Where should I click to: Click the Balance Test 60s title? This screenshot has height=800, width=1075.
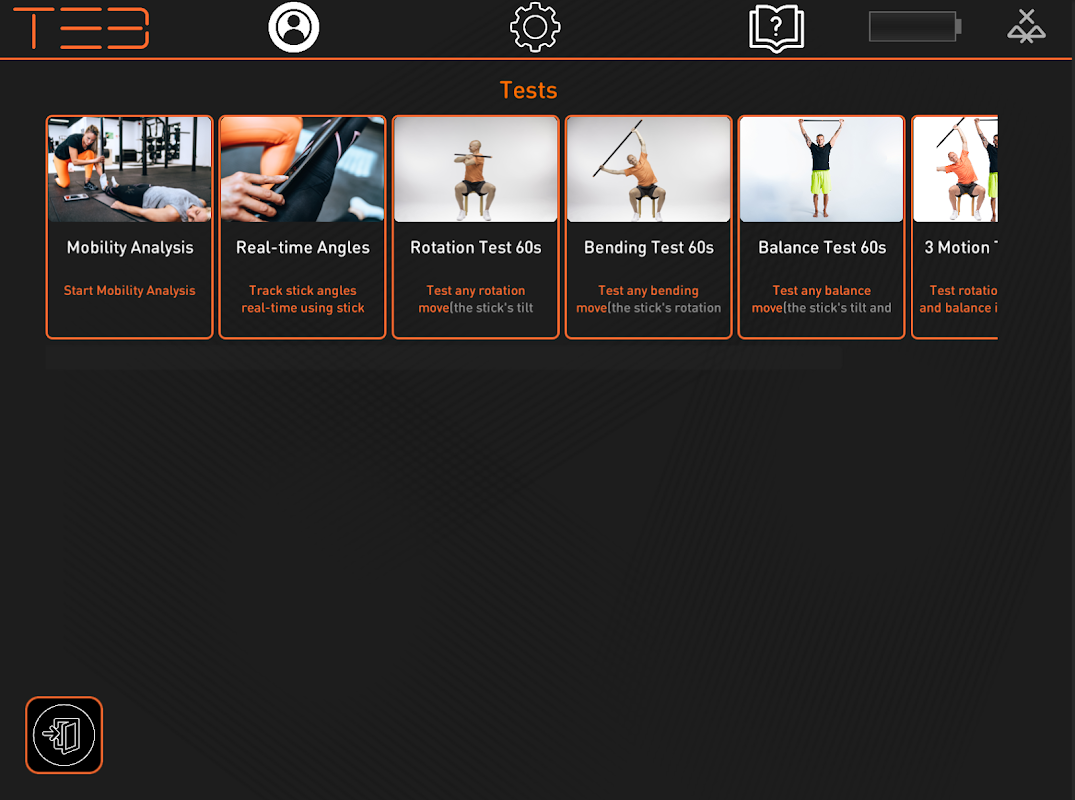(x=821, y=247)
